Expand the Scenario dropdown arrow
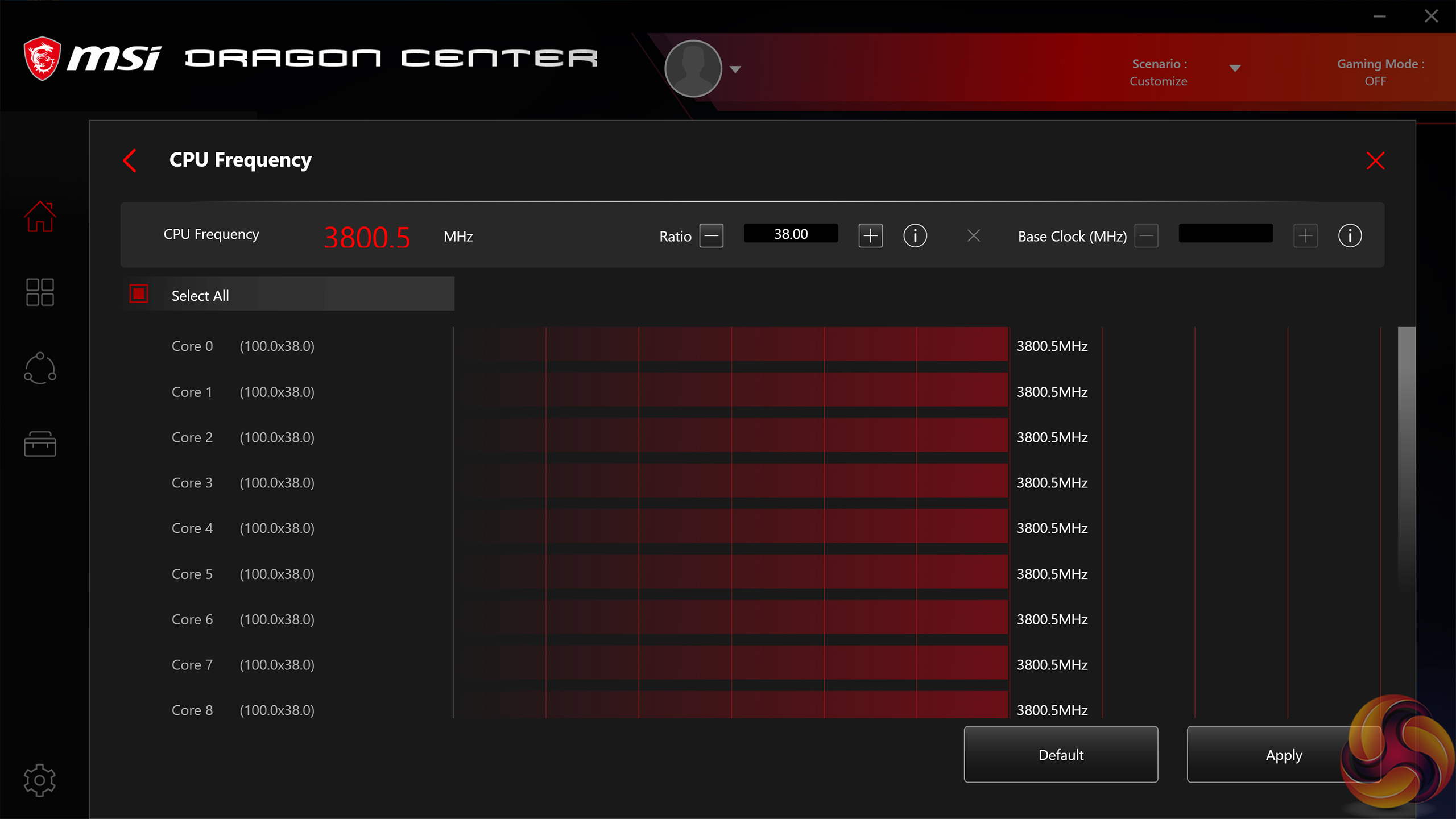The image size is (1456, 819). [1235, 69]
